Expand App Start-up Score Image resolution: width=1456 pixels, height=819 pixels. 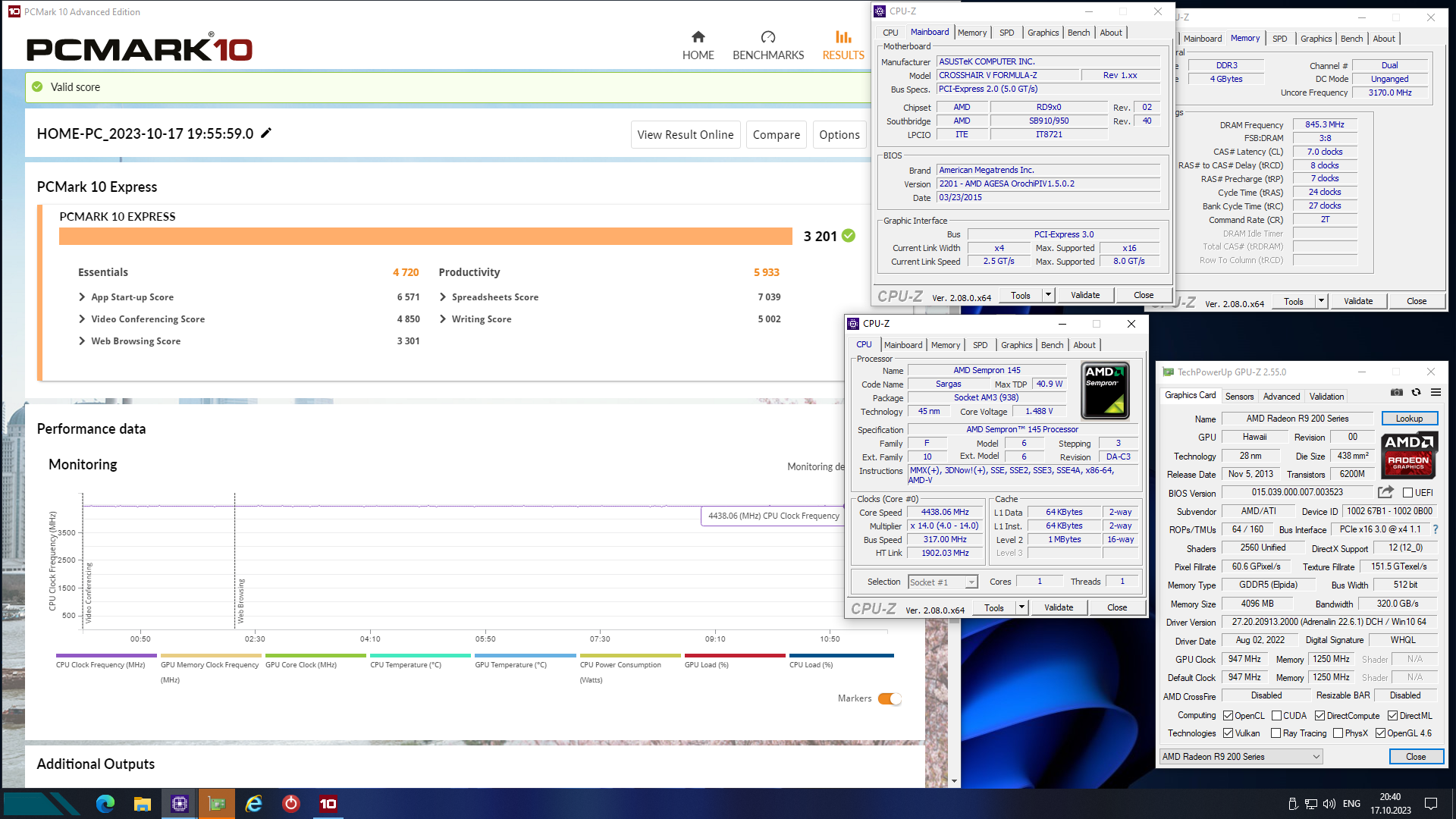click(82, 297)
